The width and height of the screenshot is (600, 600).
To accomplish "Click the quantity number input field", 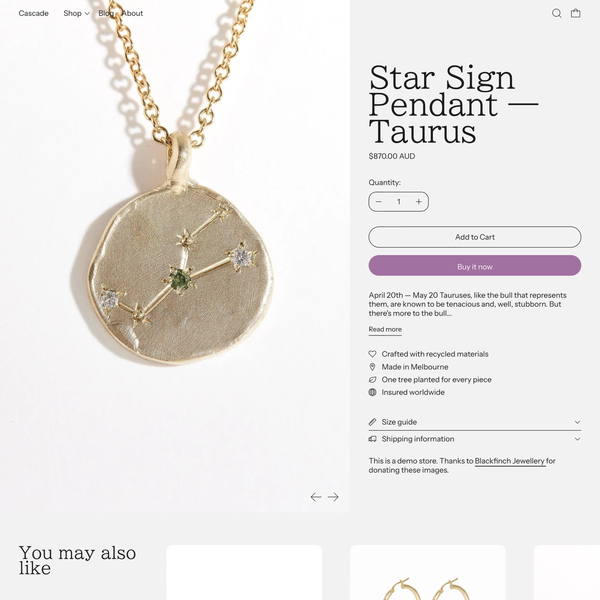I will click(x=399, y=202).
